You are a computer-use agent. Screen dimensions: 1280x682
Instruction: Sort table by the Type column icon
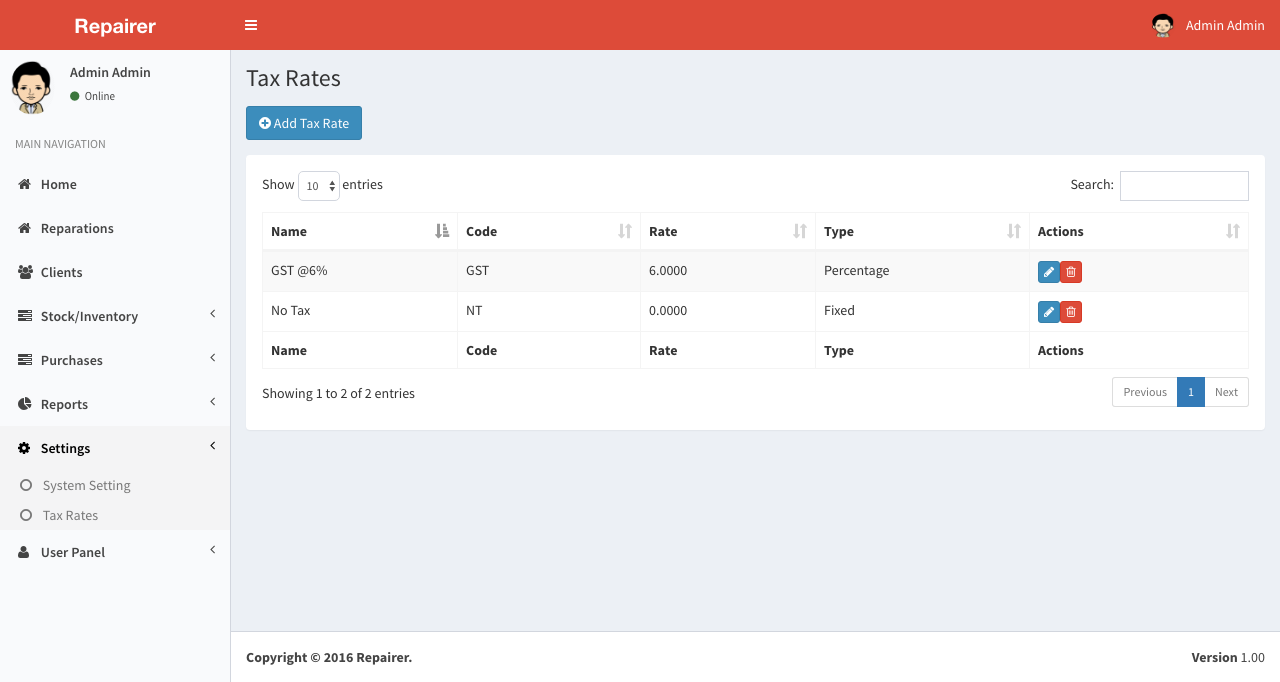tap(1014, 231)
